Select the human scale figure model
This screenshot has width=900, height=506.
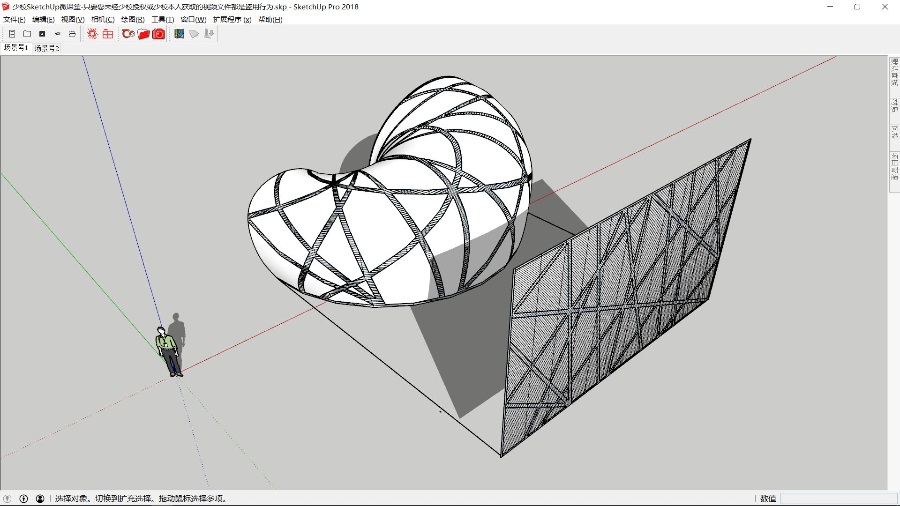[x=169, y=351]
